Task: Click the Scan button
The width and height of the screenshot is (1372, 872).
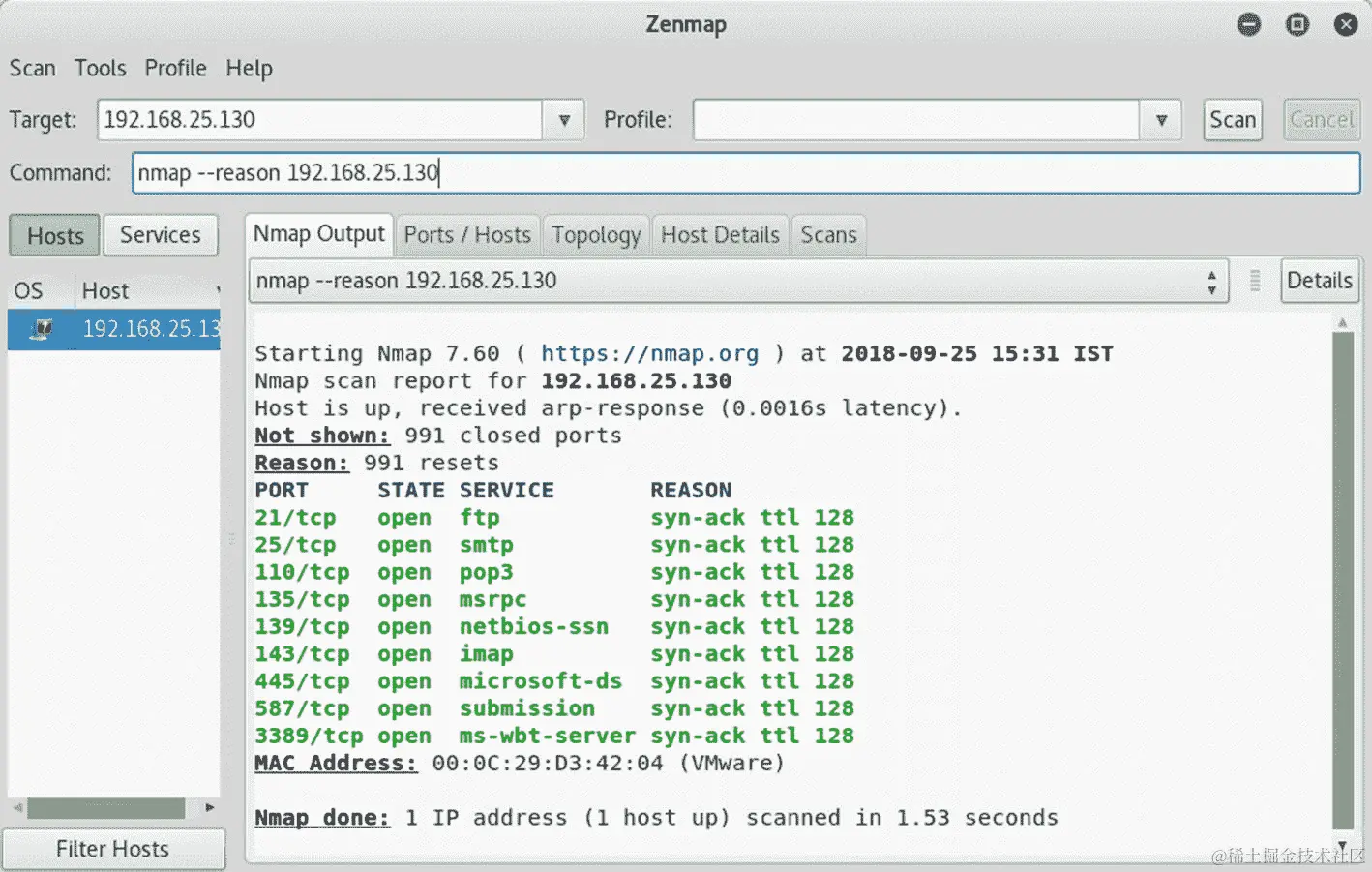Action: pos(1233,120)
